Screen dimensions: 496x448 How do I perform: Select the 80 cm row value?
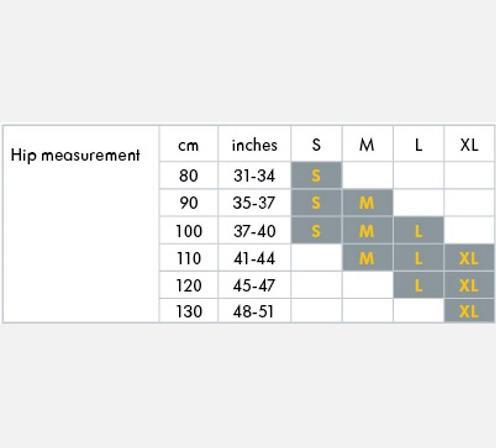(189, 176)
